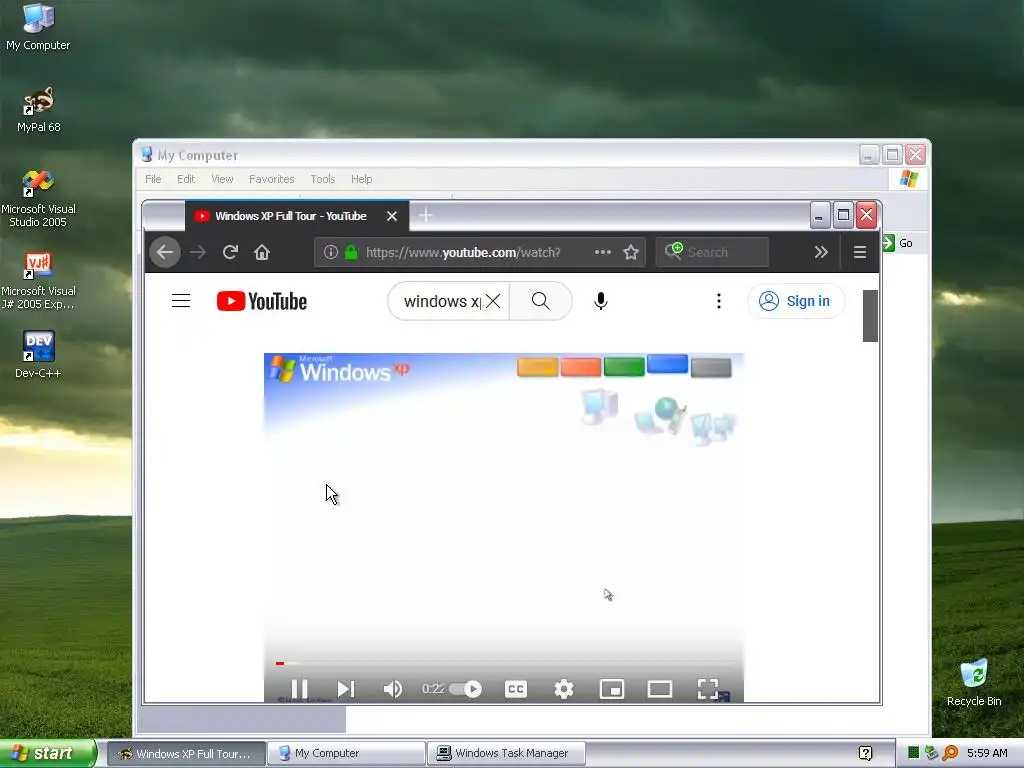The height and width of the screenshot is (768, 1024).
Task: Open the Recycle Bin
Action: [974, 682]
